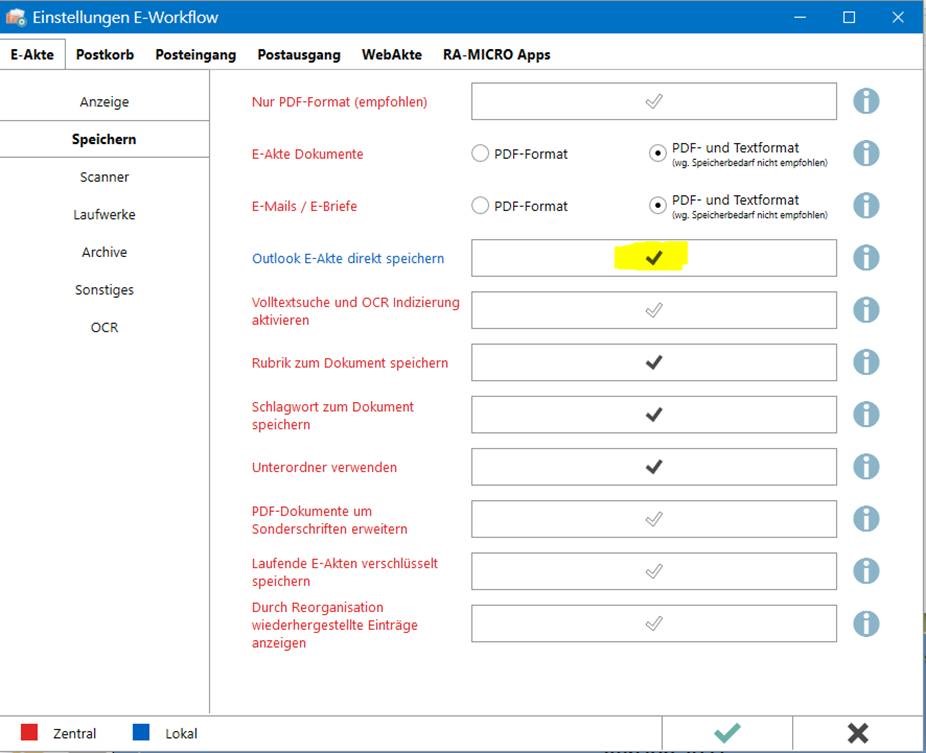Select PDF- und Textformat for E-Mails / E-Briefe

click(x=657, y=206)
